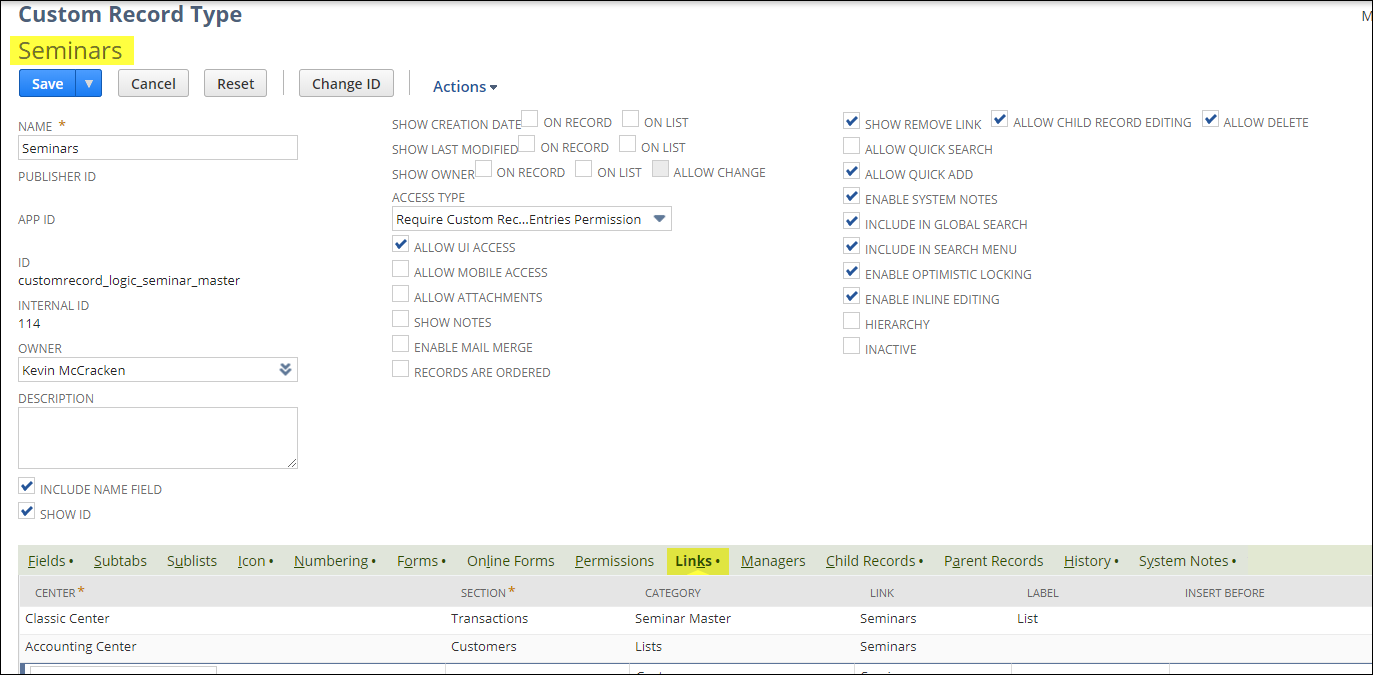The image size is (1373, 675).
Task: Uncheck the Include Name Field option
Action: (x=26, y=486)
